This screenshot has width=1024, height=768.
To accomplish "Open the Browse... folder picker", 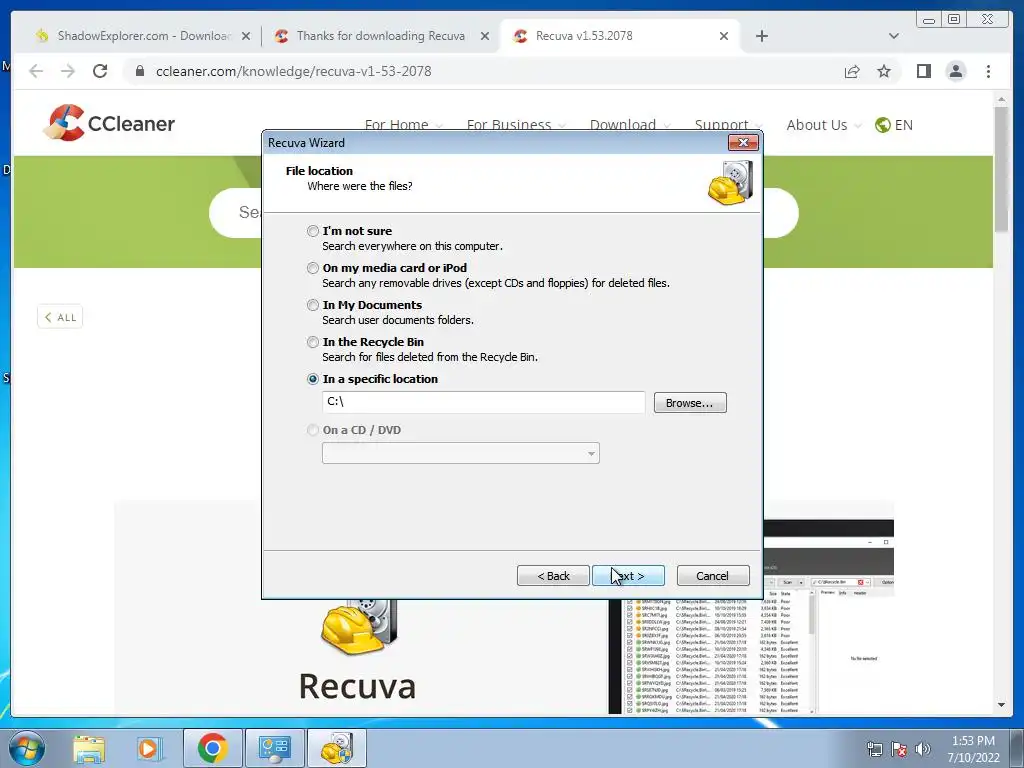I will [x=690, y=403].
